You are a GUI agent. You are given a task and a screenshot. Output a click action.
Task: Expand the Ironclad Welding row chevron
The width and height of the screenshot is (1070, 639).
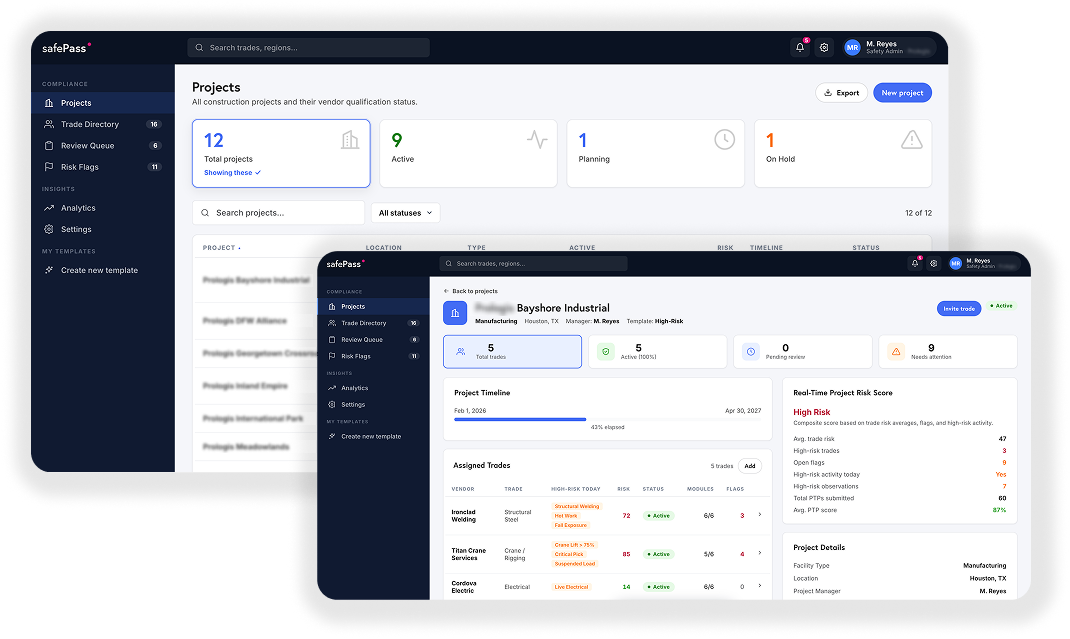tap(760, 515)
